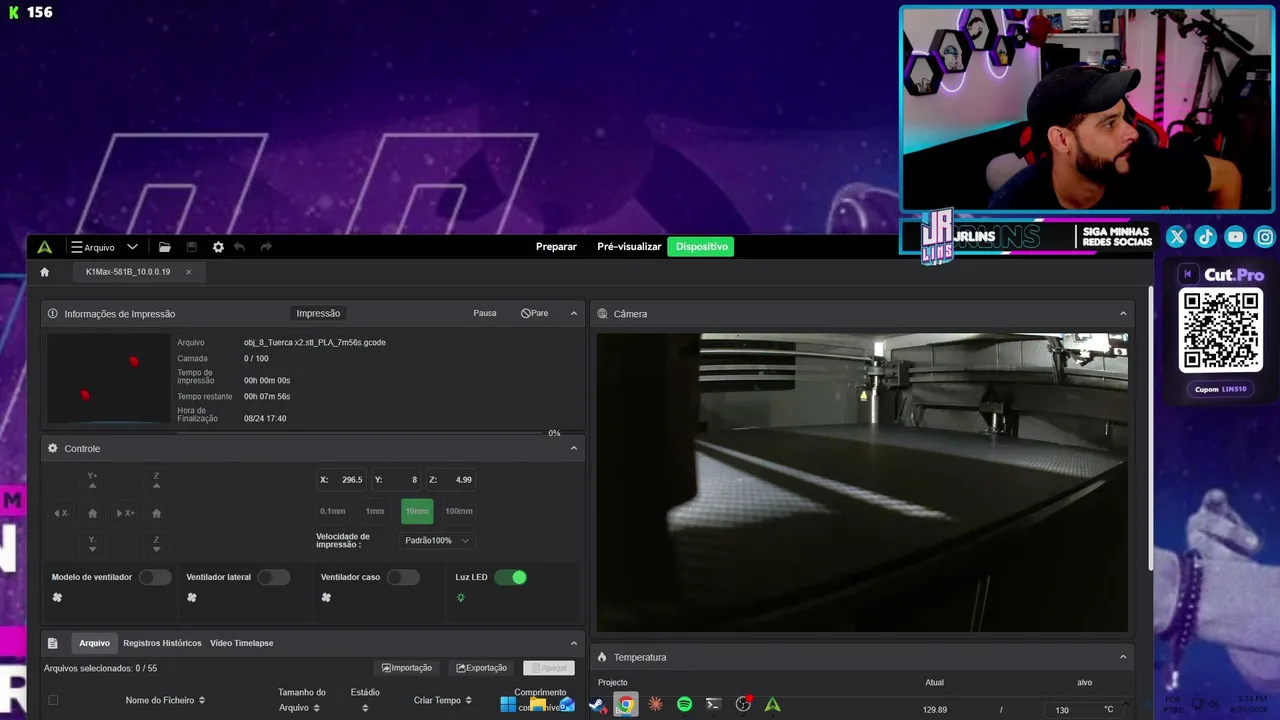Open Spotify from the taskbar
The height and width of the screenshot is (720, 1280).
point(684,705)
